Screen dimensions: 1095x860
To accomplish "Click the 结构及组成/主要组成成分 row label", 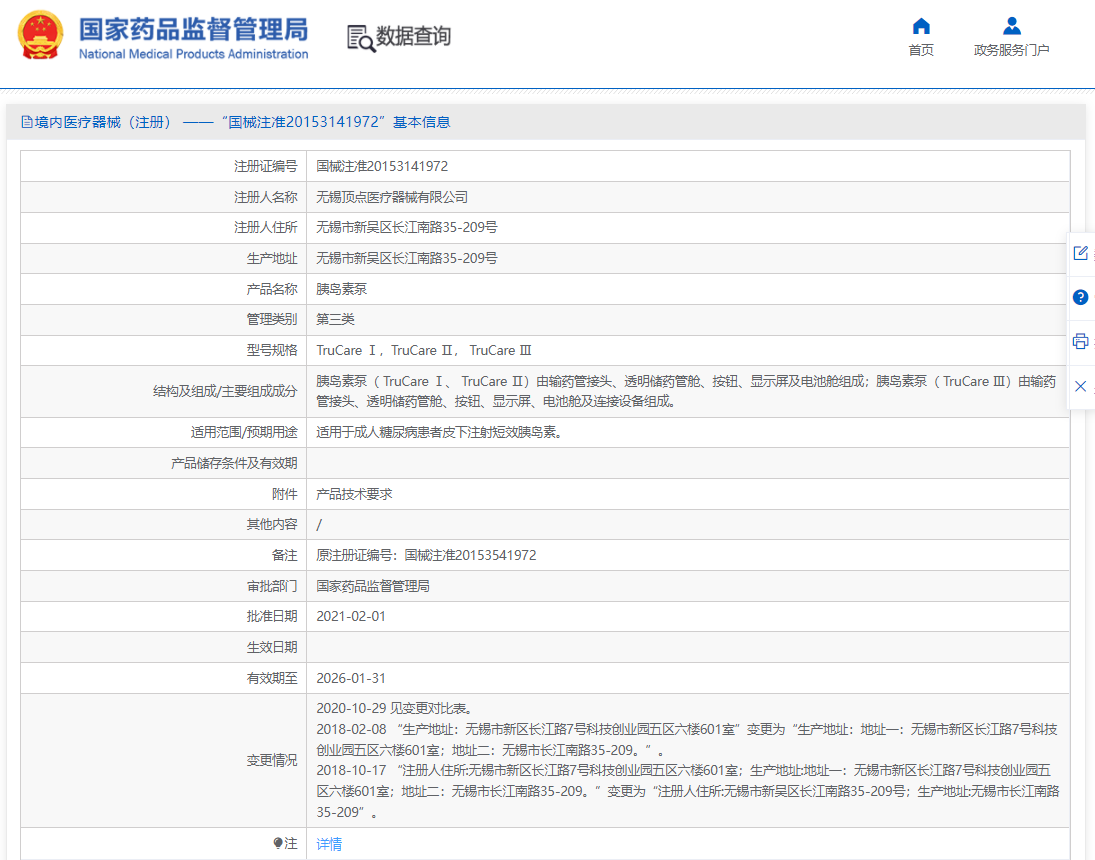I will pos(225,391).
